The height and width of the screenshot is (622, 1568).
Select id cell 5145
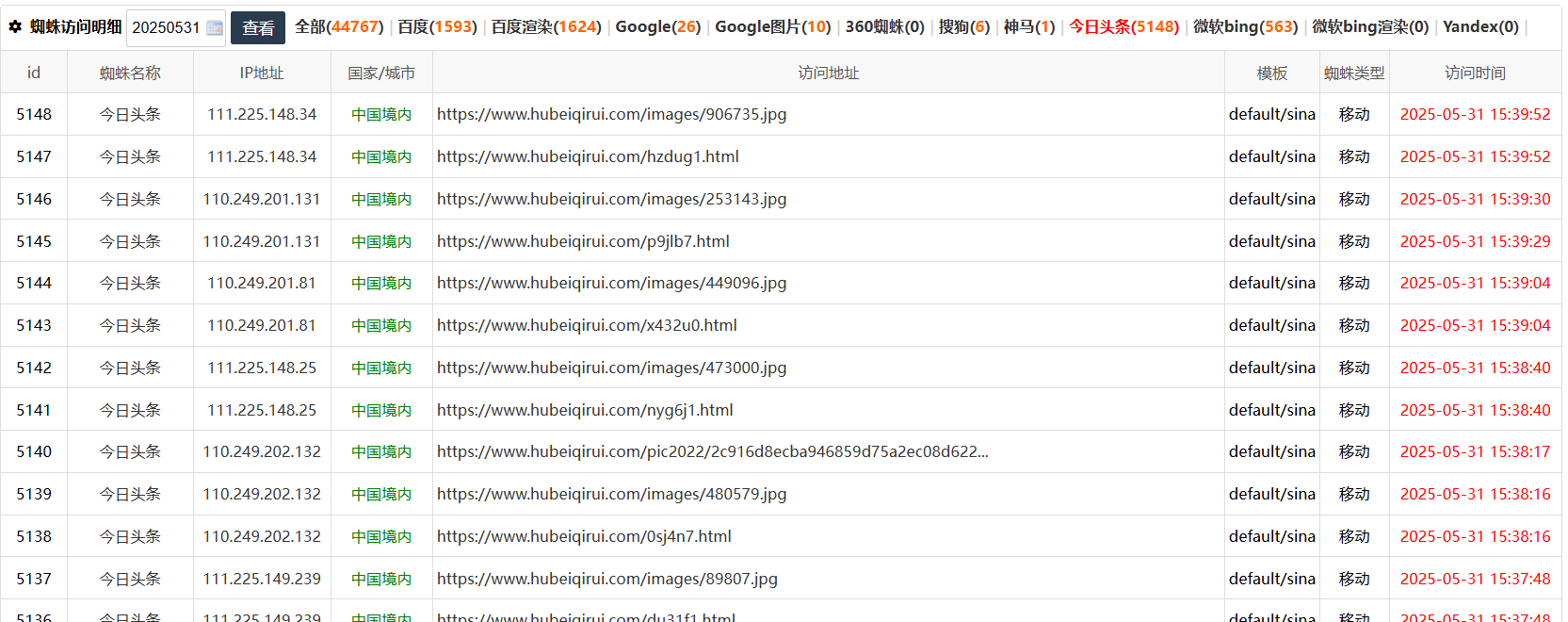pyautogui.click(x=34, y=241)
